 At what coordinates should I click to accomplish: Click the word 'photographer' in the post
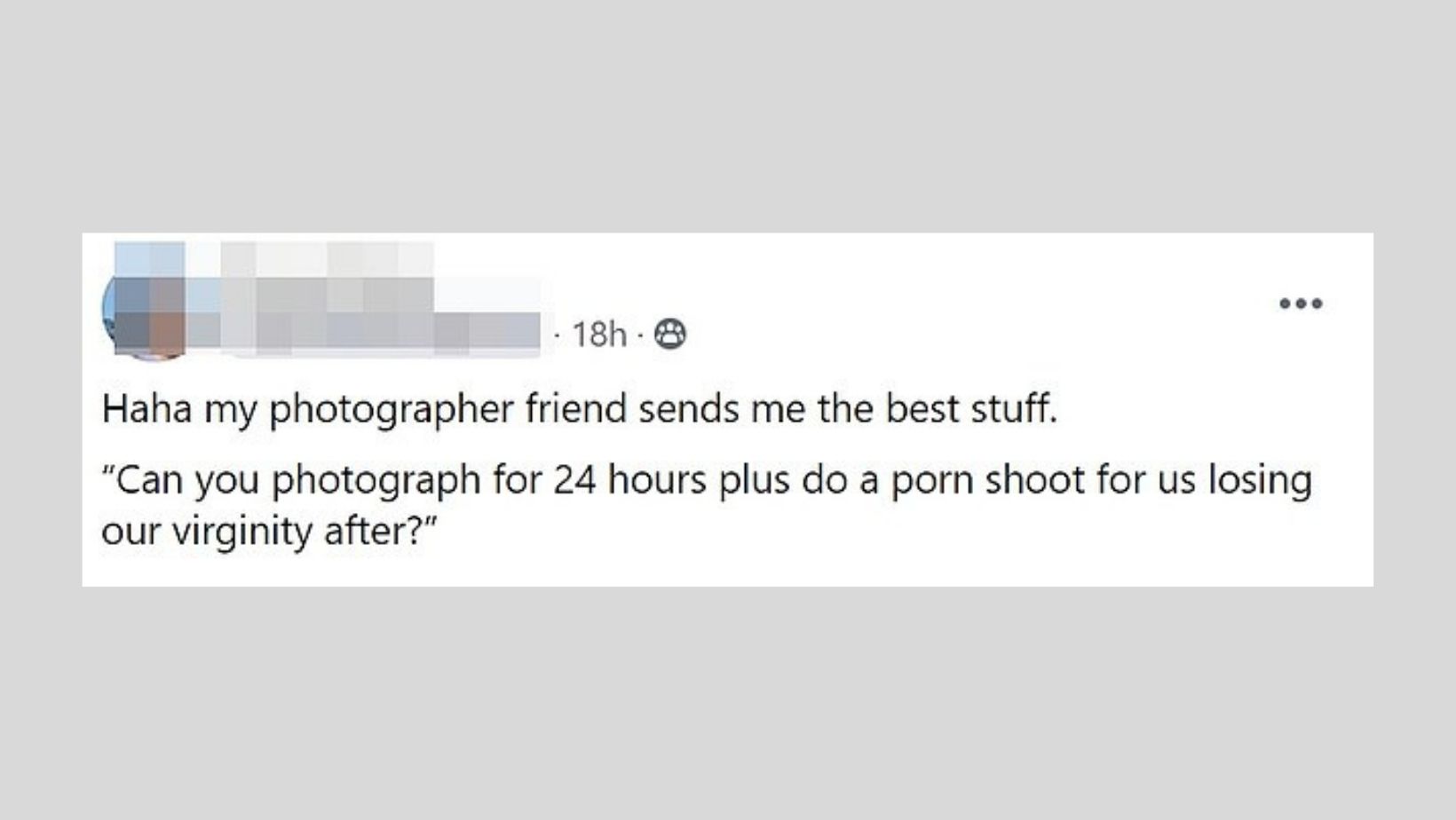tap(392, 409)
